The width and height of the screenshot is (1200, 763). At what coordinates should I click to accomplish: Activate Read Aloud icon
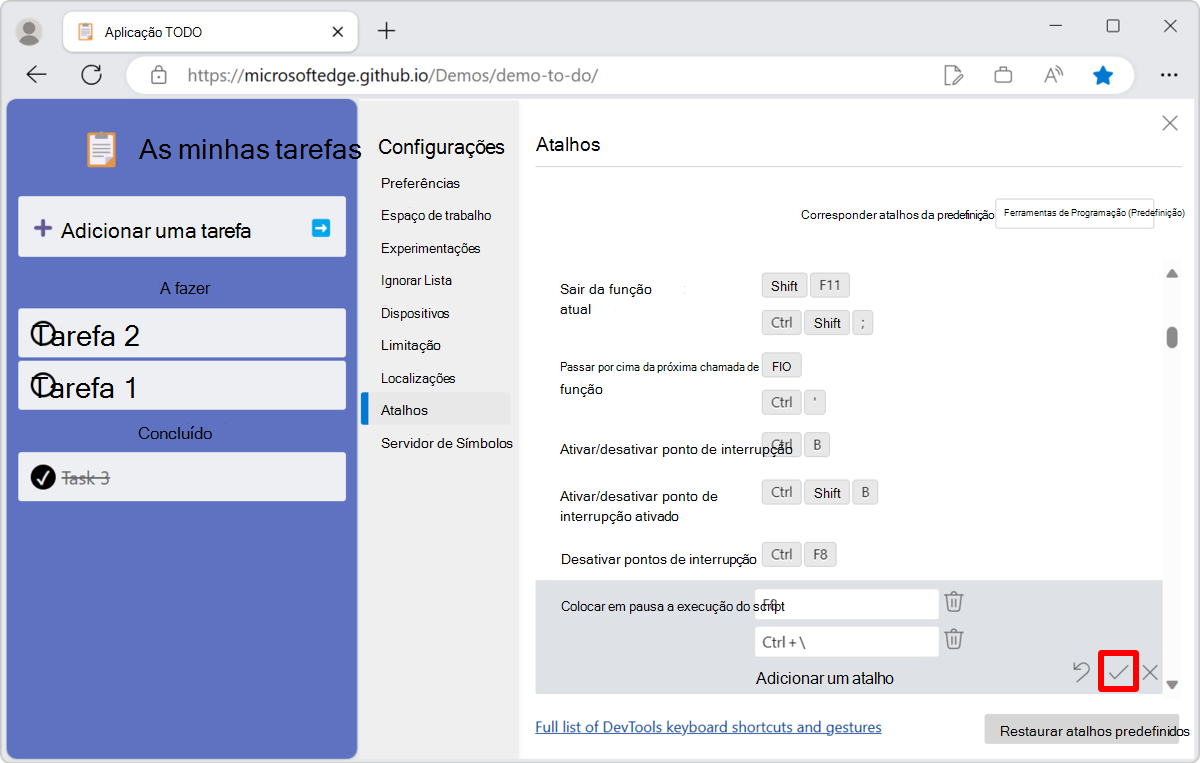[x=1053, y=75]
